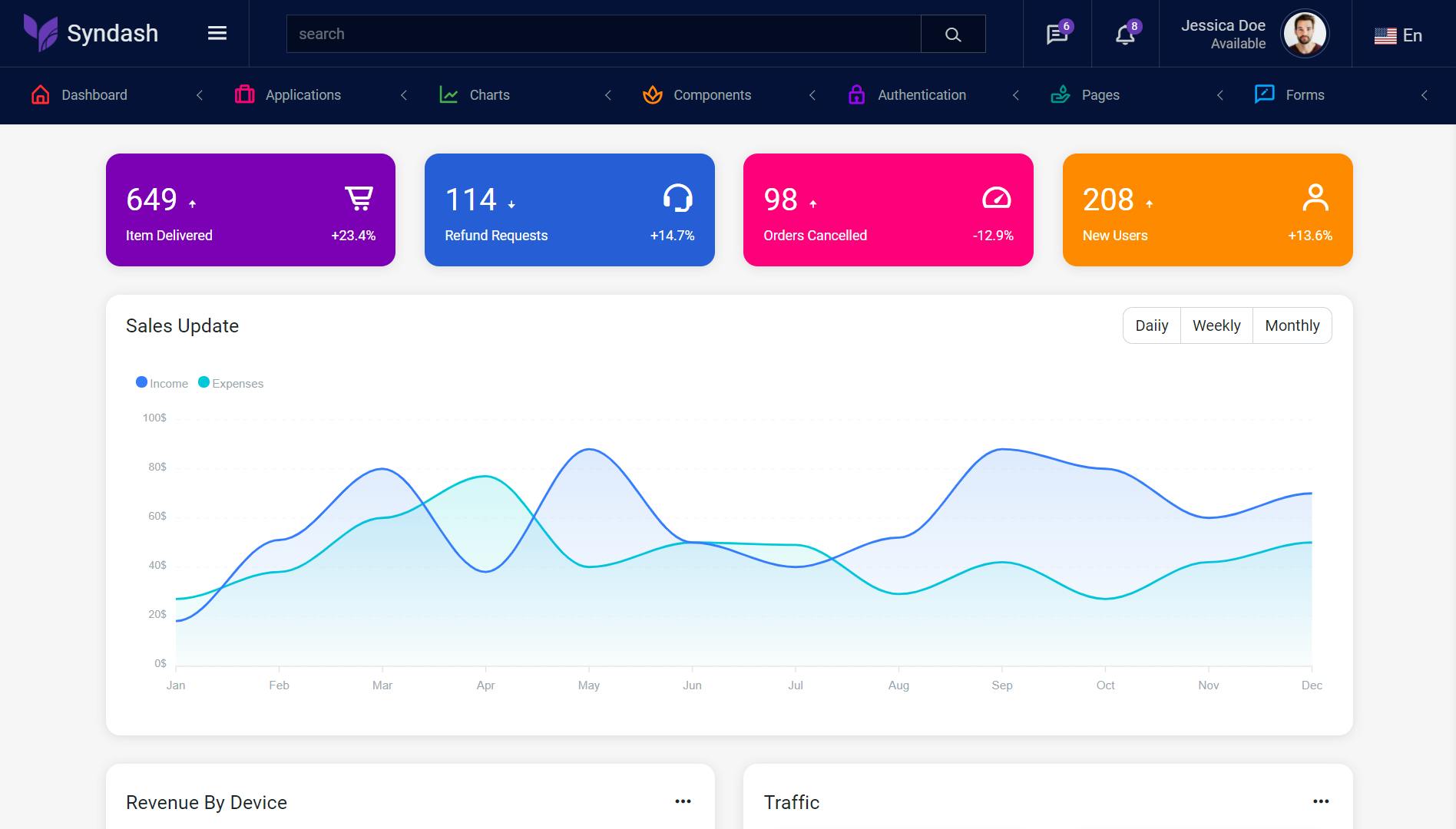
Task: Click the Forms chat-edit icon
Action: pyautogui.click(x=1264, y=94)
